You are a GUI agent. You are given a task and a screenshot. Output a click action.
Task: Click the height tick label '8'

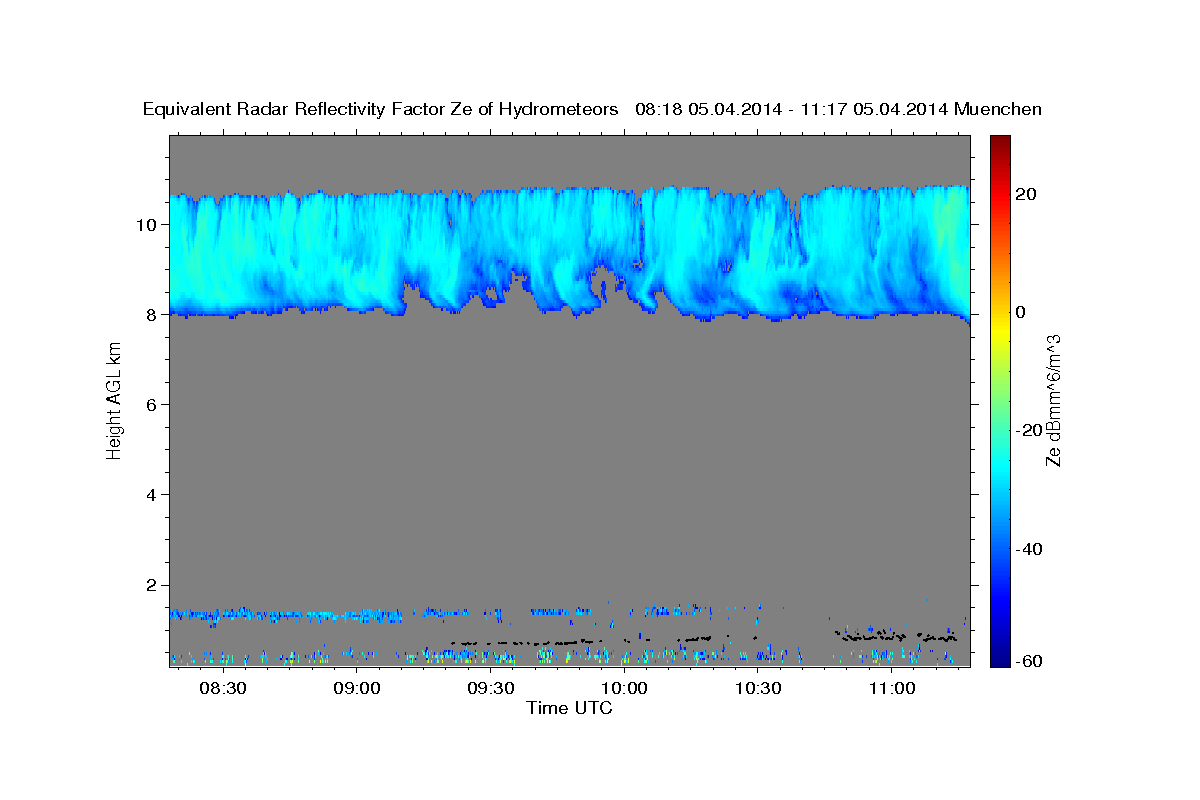click(153, 314)
